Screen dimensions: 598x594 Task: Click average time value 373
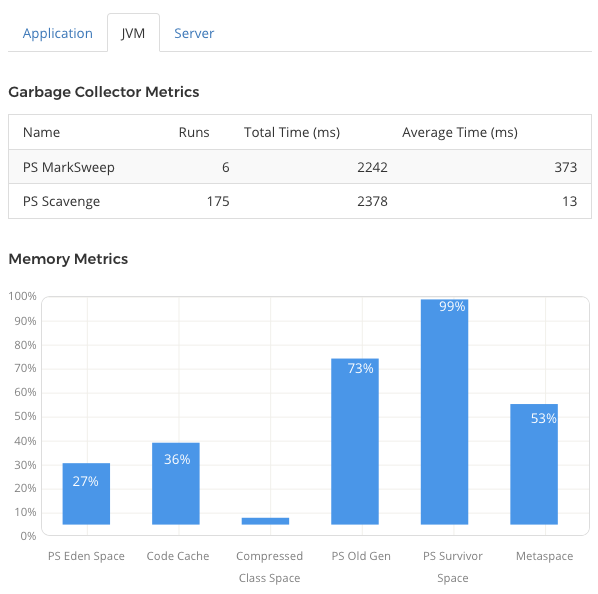click(566, 167)
